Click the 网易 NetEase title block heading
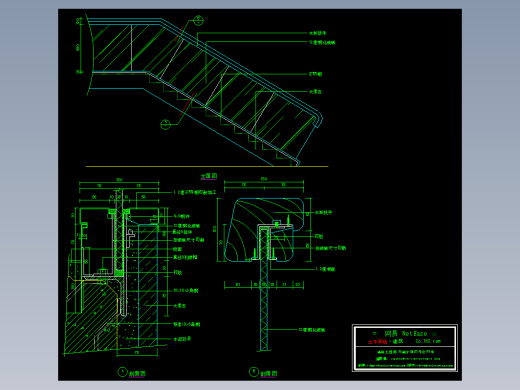This screenshot has width=520, height=390. coord(405,333)
